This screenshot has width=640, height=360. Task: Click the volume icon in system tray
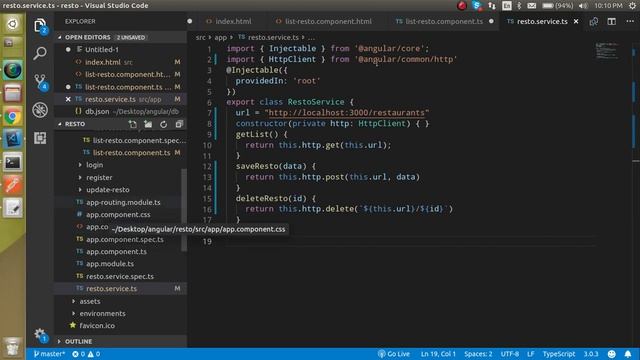tap(583, 6)
